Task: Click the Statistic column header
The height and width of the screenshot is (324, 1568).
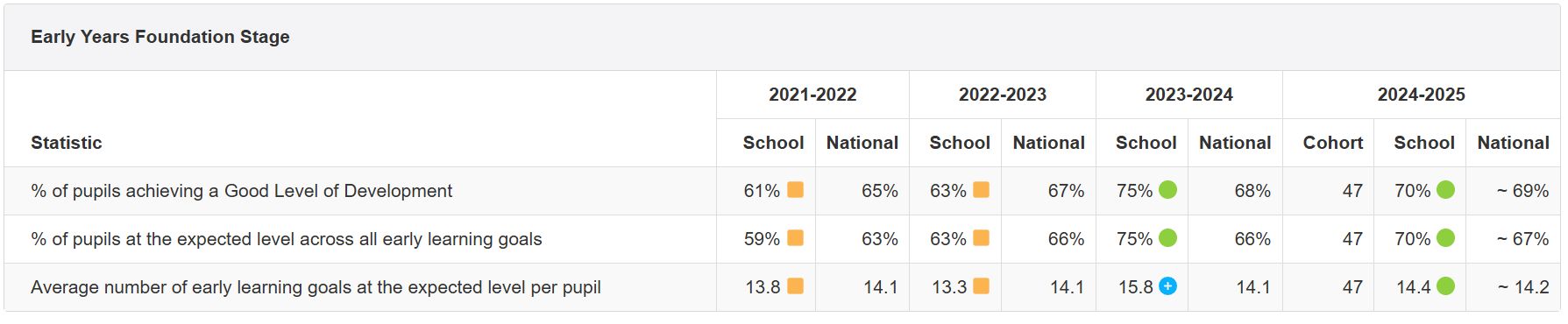Action: (x=67, y=143)
